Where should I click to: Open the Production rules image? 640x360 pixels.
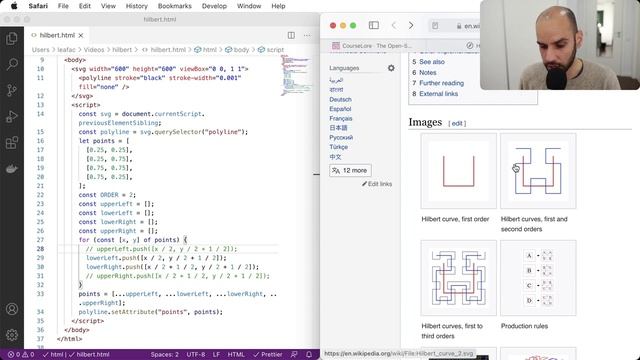pos(538,278)
